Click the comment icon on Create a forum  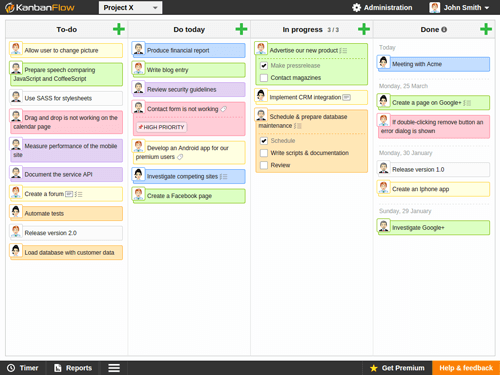(x=69, y=194)
